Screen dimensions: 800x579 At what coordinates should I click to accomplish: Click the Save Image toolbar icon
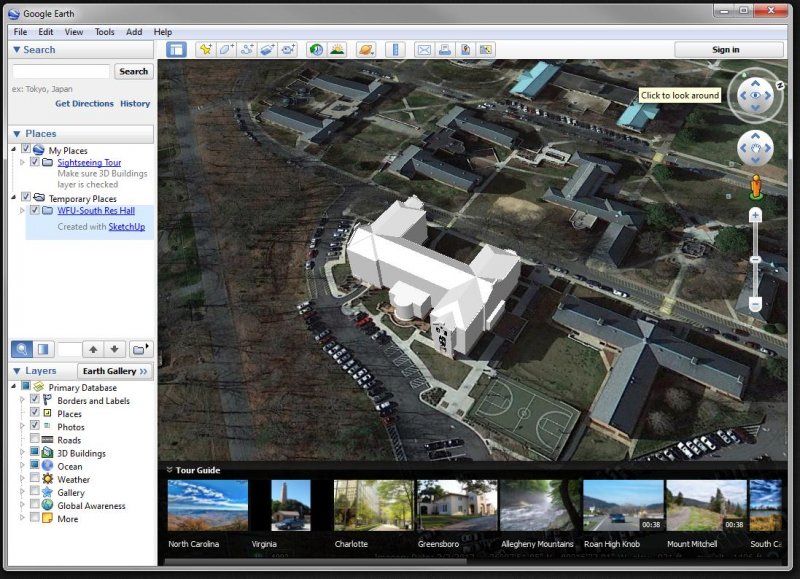[x=465, y=49]
